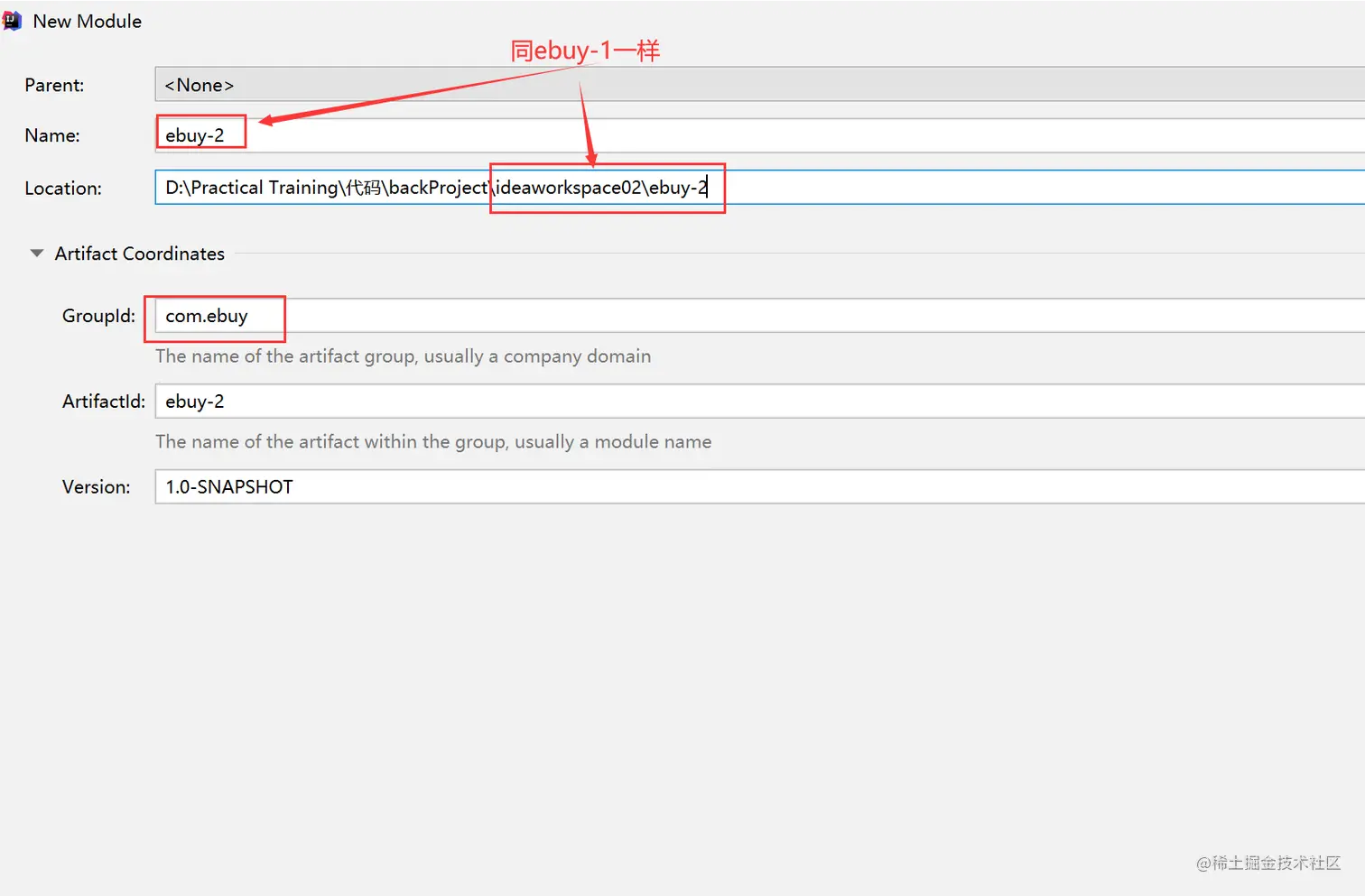
Task: Open the Parent module dropdown showing <None>
Action: 759,85
